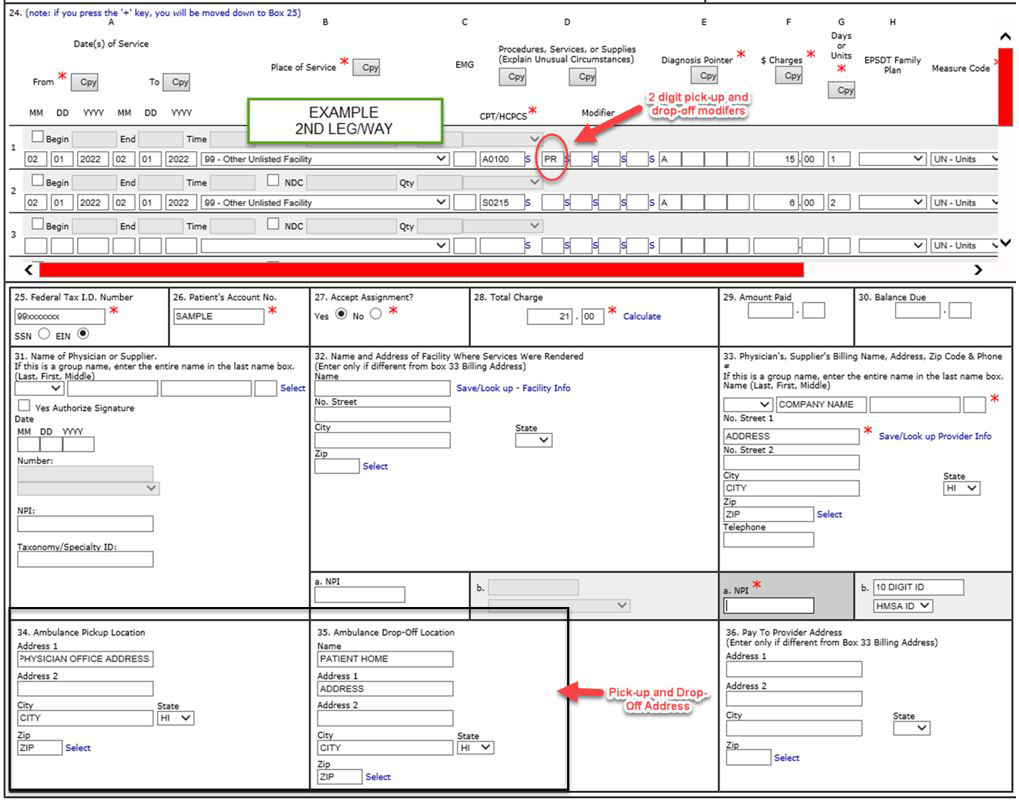Screen dimensions: 1019x802
Task: Click the red vertical scrollbar thumb
Action: coord(1005,87)
